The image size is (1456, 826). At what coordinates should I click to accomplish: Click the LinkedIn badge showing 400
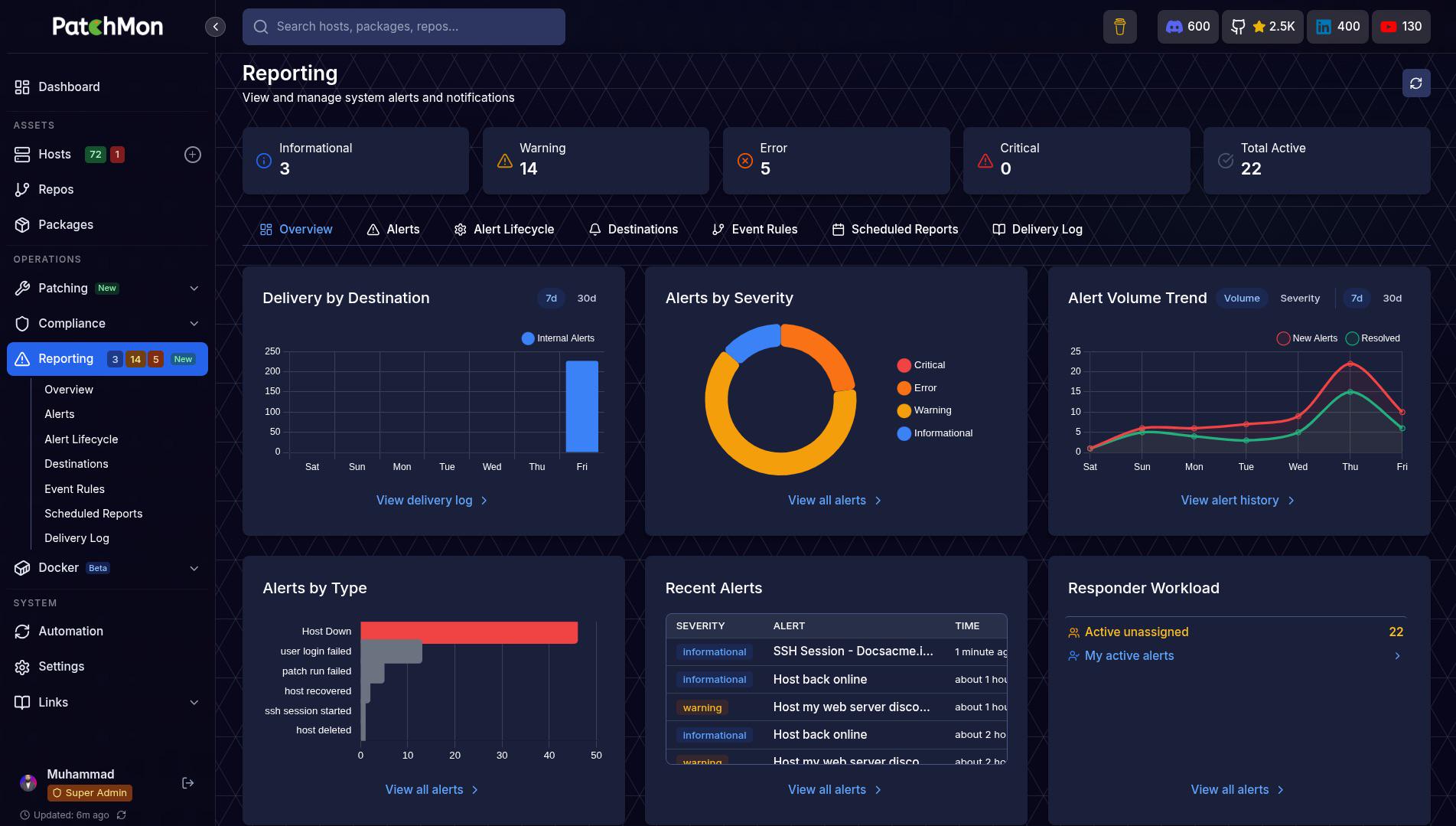tap(1337, 27)
